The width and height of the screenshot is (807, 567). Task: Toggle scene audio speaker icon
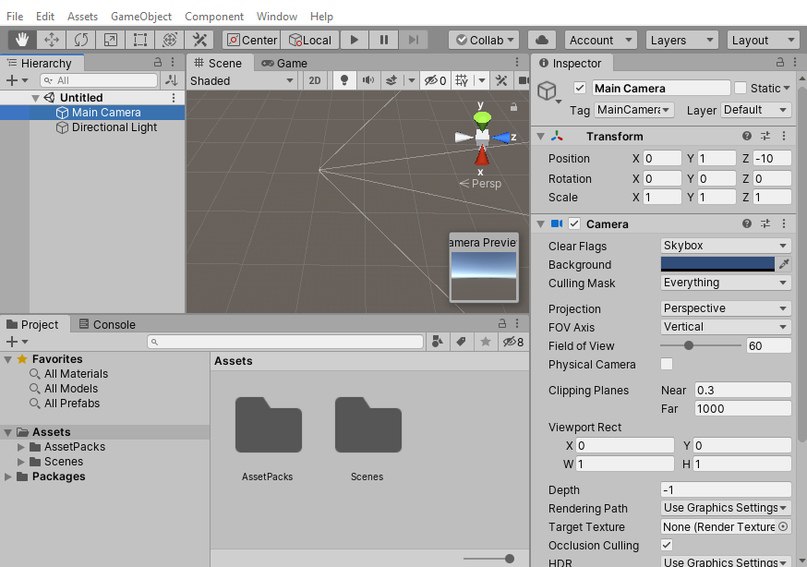point(368,80)
